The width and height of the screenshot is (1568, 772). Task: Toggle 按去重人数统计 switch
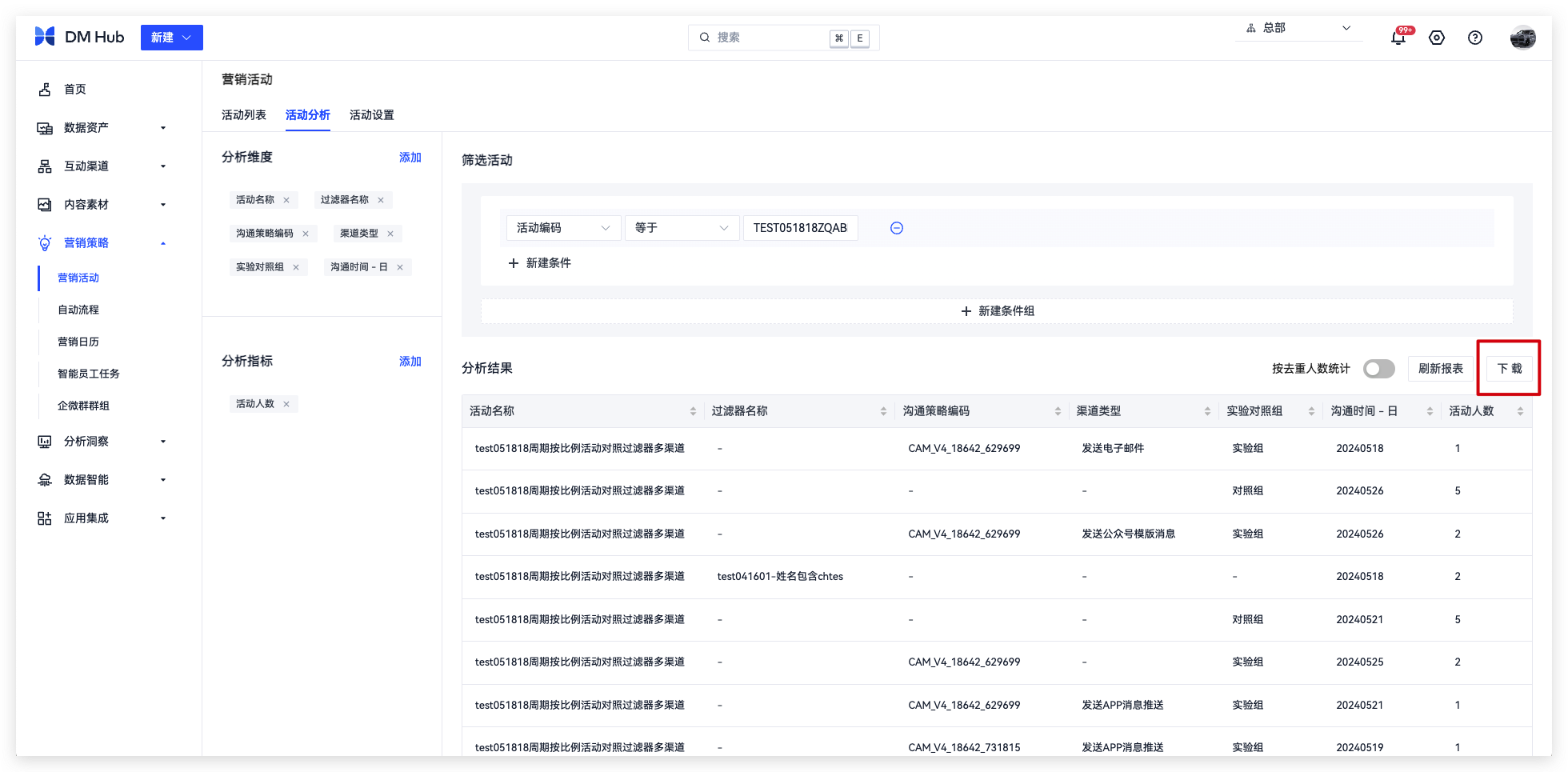(1379, 369)
